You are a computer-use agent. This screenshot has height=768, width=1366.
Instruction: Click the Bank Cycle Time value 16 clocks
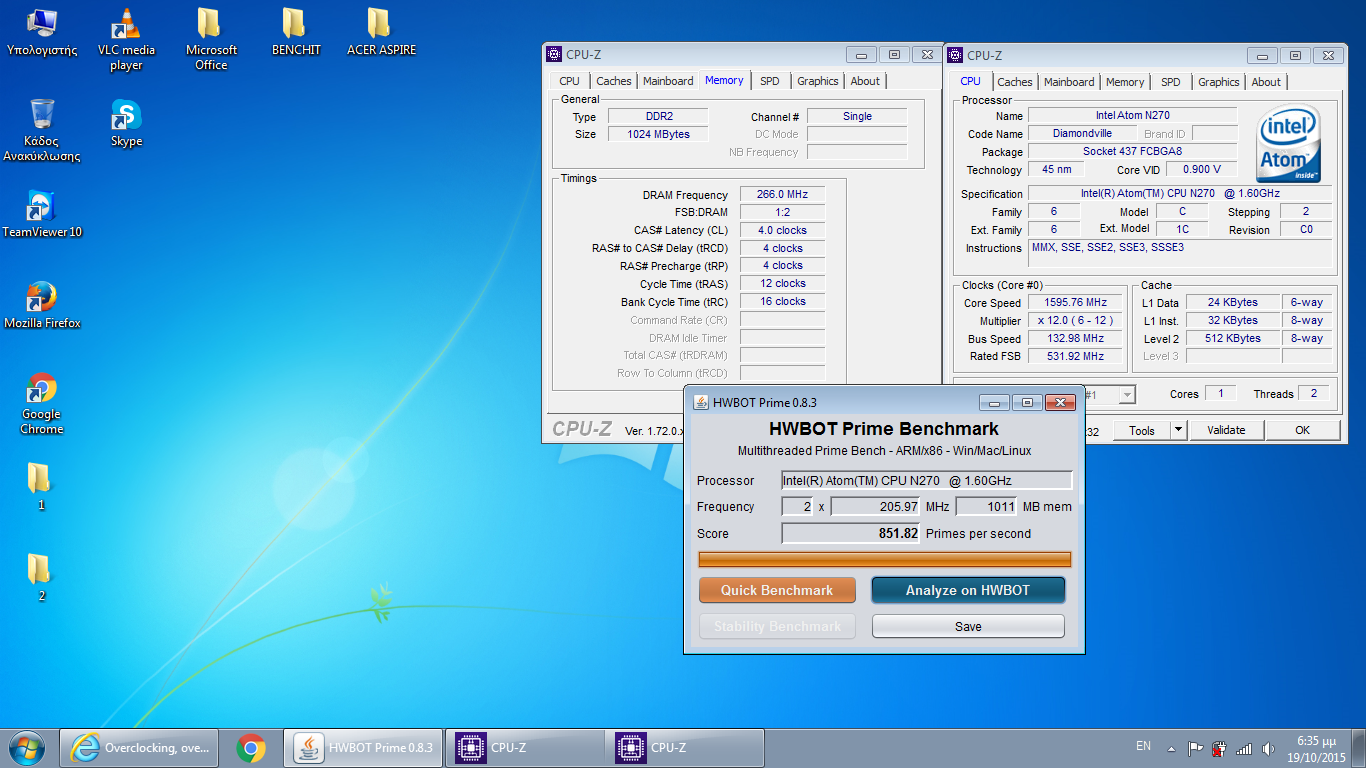[x=782, y=301]
